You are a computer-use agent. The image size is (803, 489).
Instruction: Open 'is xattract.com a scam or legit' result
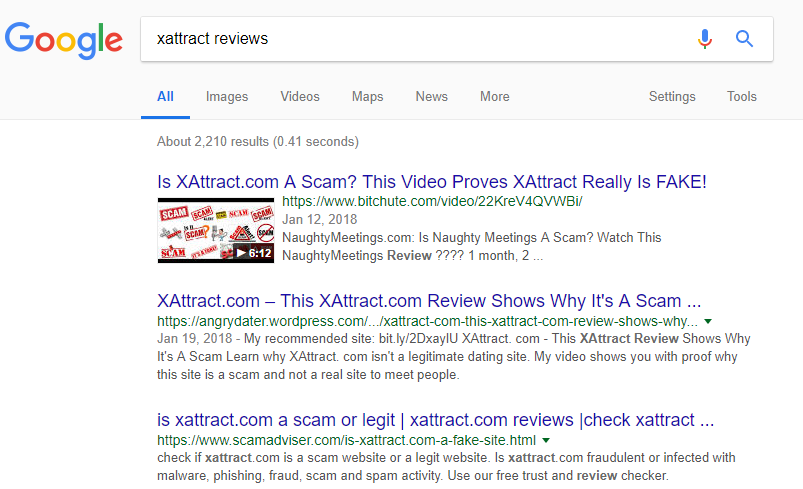(x=435, y=420)
